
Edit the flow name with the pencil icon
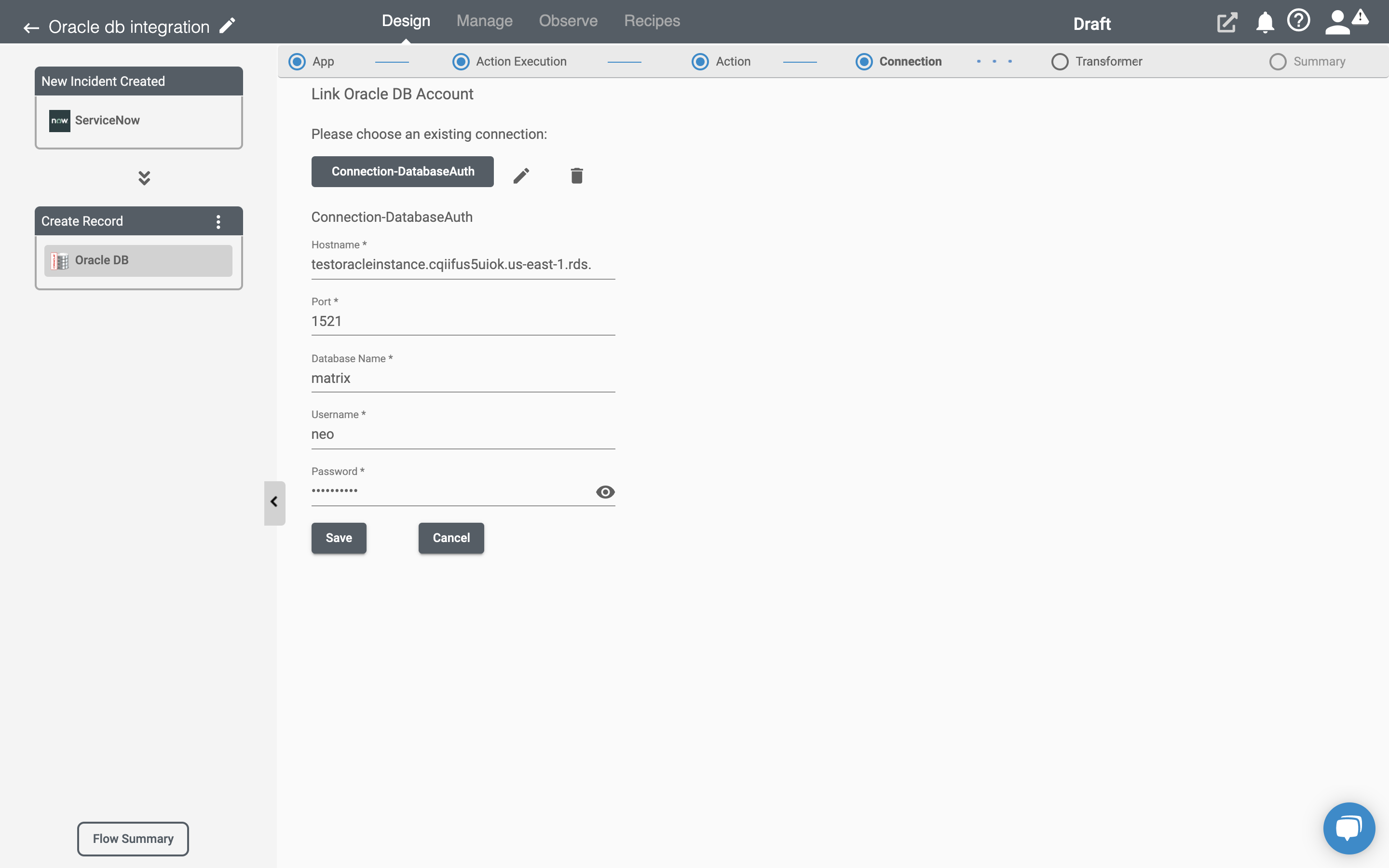[227, 26]
